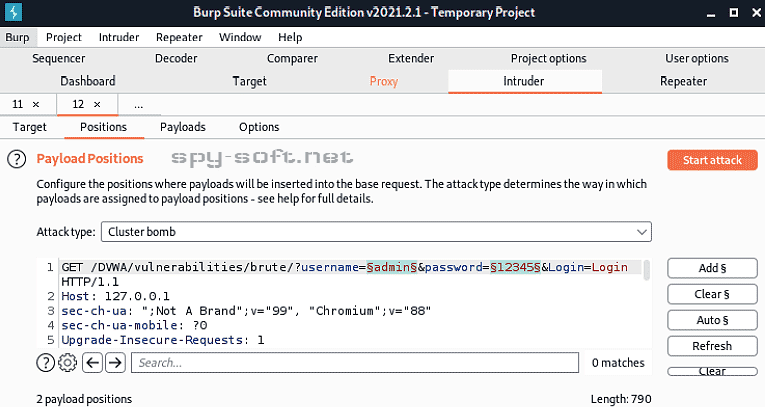Open a new attack tab via the … tab

click(138, 104)
